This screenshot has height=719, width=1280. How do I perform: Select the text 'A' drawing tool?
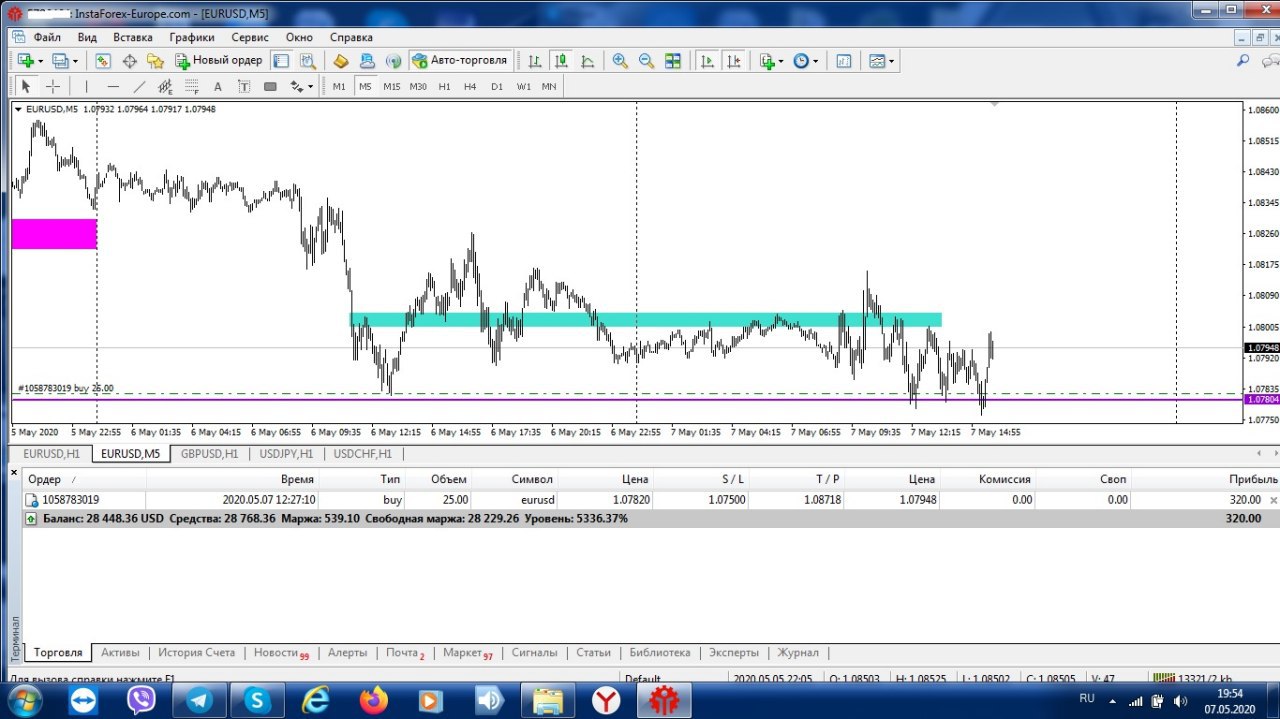click(218, 87)
